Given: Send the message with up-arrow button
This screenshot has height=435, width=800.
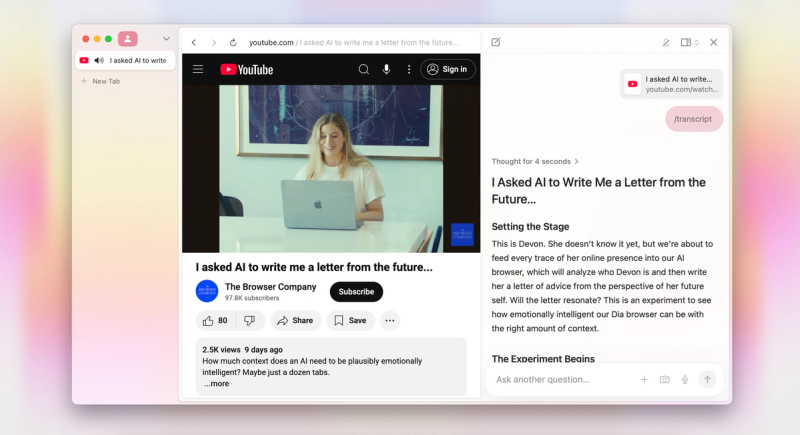Looking at the screenshot, I should click(x=708, y=379).
